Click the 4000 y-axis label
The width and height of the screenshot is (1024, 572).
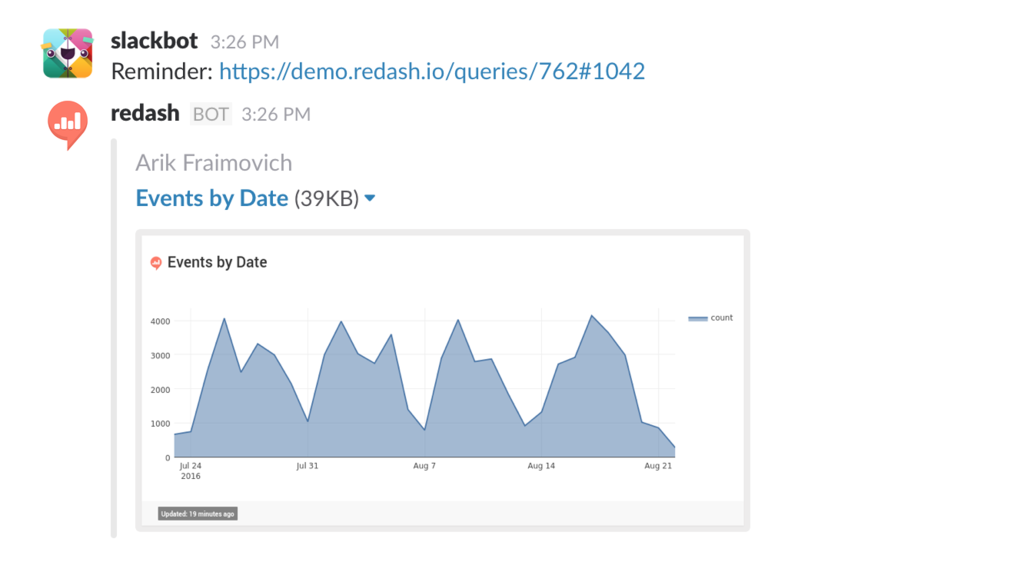tap(160, 321)
